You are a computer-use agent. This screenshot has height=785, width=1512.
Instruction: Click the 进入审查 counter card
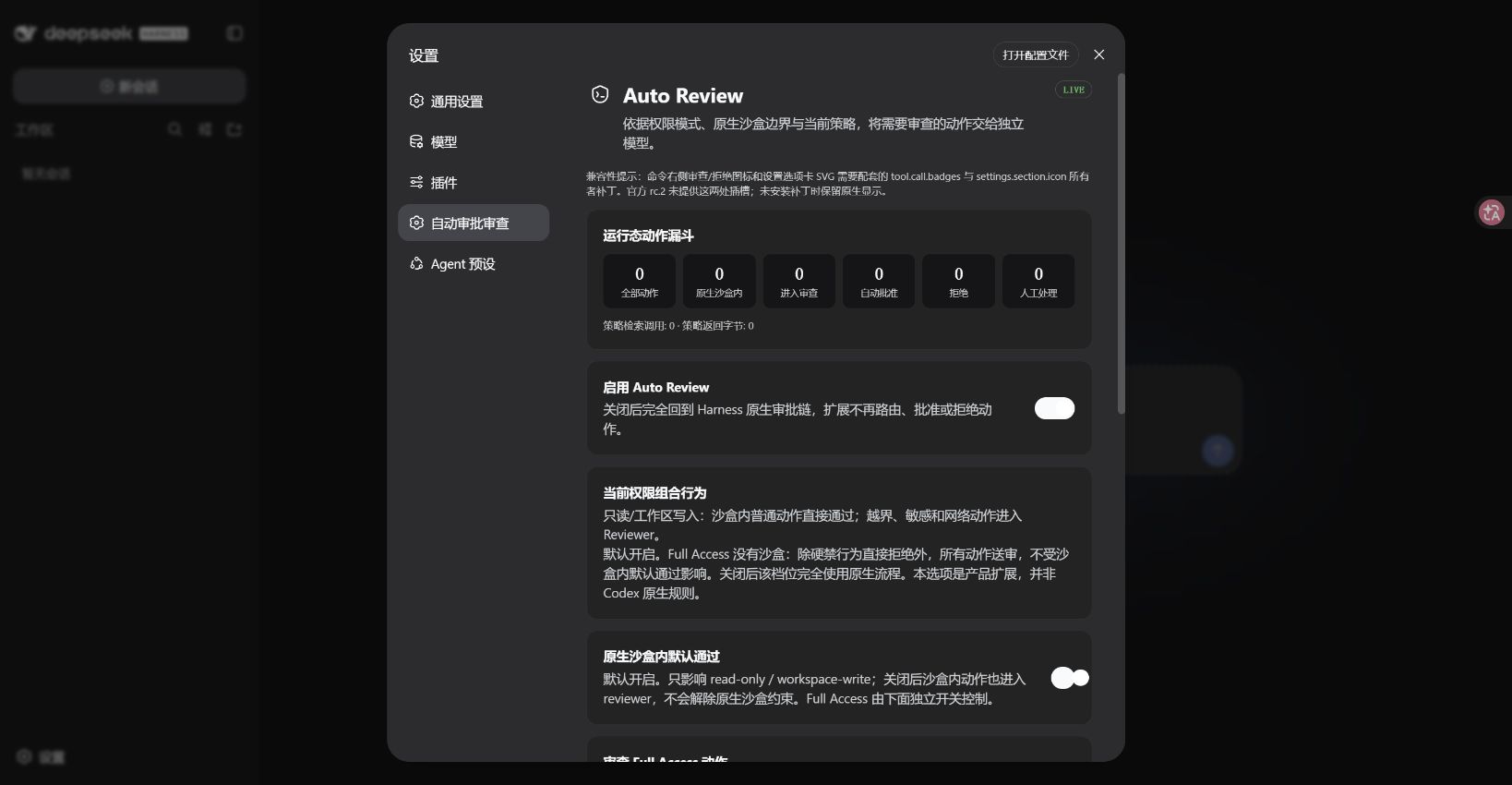(799, 281)
